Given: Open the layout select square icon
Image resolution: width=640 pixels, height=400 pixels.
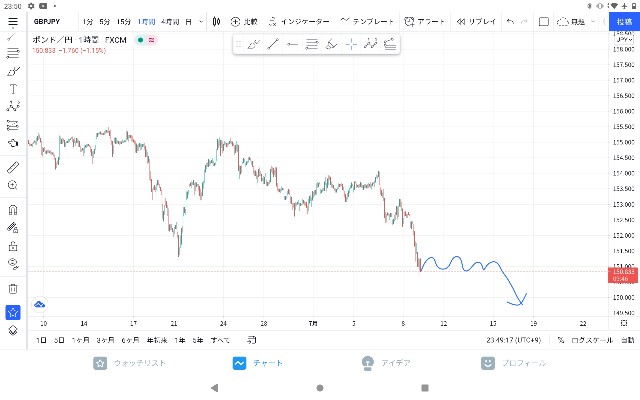Looking at the screenshot, I should click(544, 22).
